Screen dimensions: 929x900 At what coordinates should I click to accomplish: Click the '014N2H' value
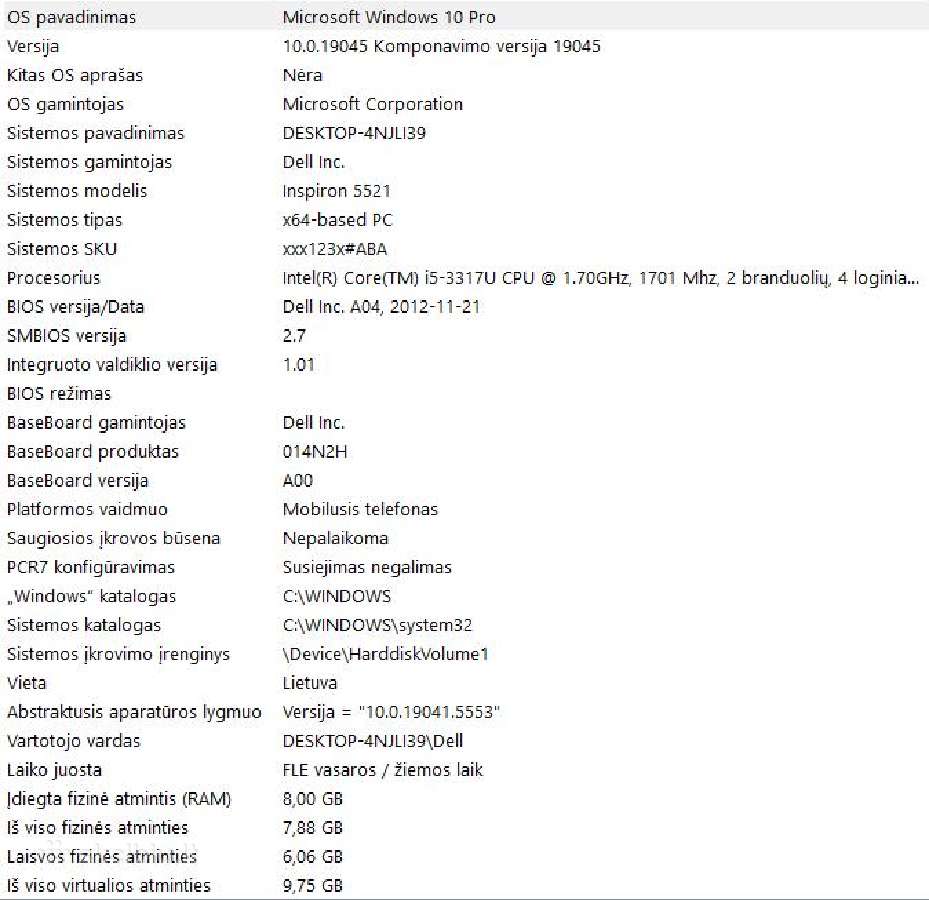[315, 452]
